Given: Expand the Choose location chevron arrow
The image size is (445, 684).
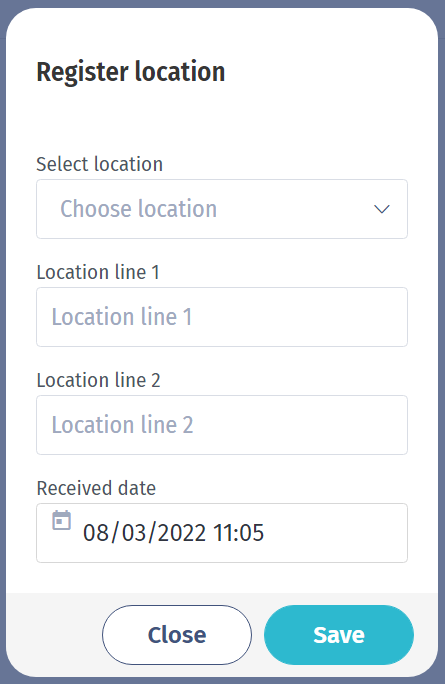Looking at the screenshot, I should click(x=382, y=209).
